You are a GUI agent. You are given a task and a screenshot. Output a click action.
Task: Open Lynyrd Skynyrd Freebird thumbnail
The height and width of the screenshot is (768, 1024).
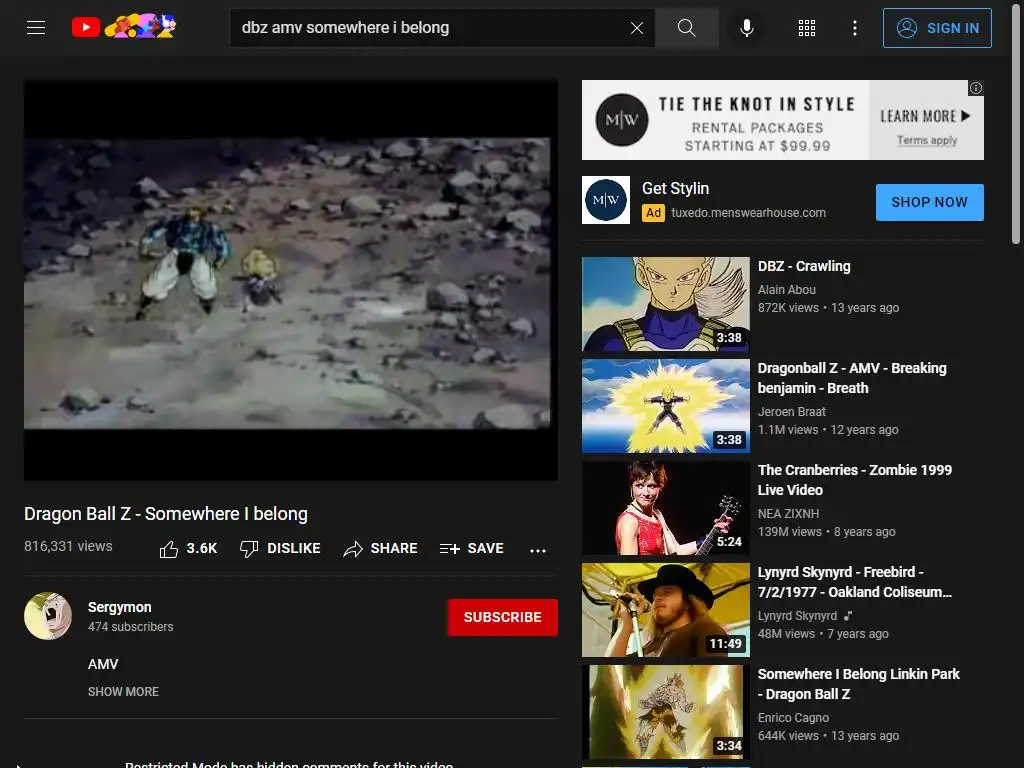point(665,609)
